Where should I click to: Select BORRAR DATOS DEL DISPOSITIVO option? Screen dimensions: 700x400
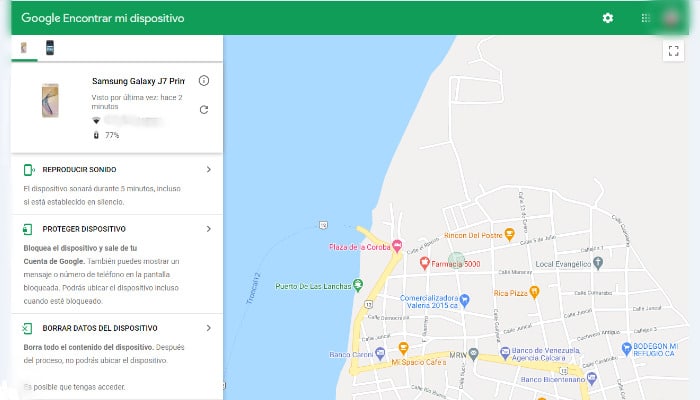pyautogui.click(x=100, y=328)
